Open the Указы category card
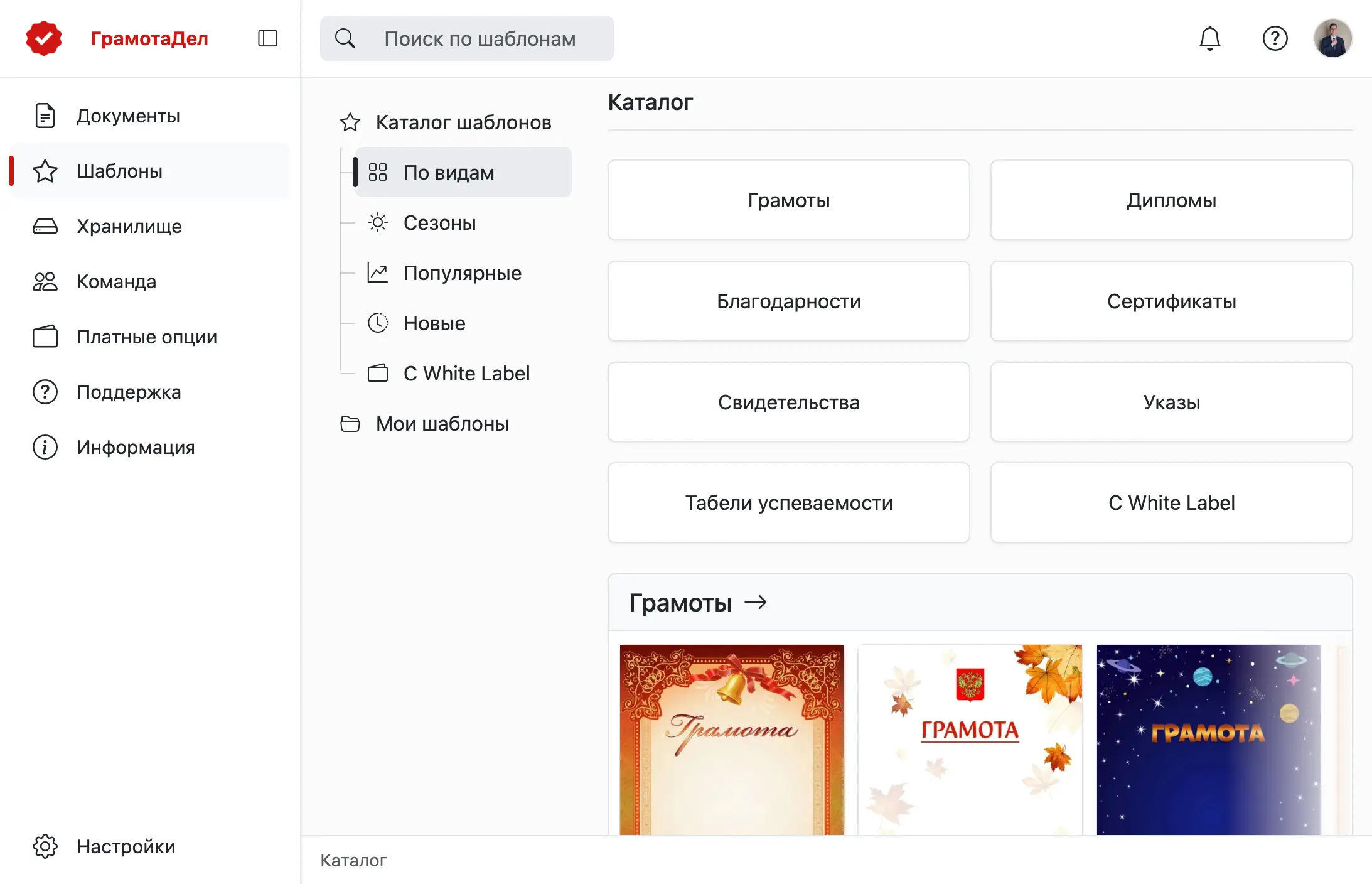This screenshot has height=884, width=1372. [1171, 402]
